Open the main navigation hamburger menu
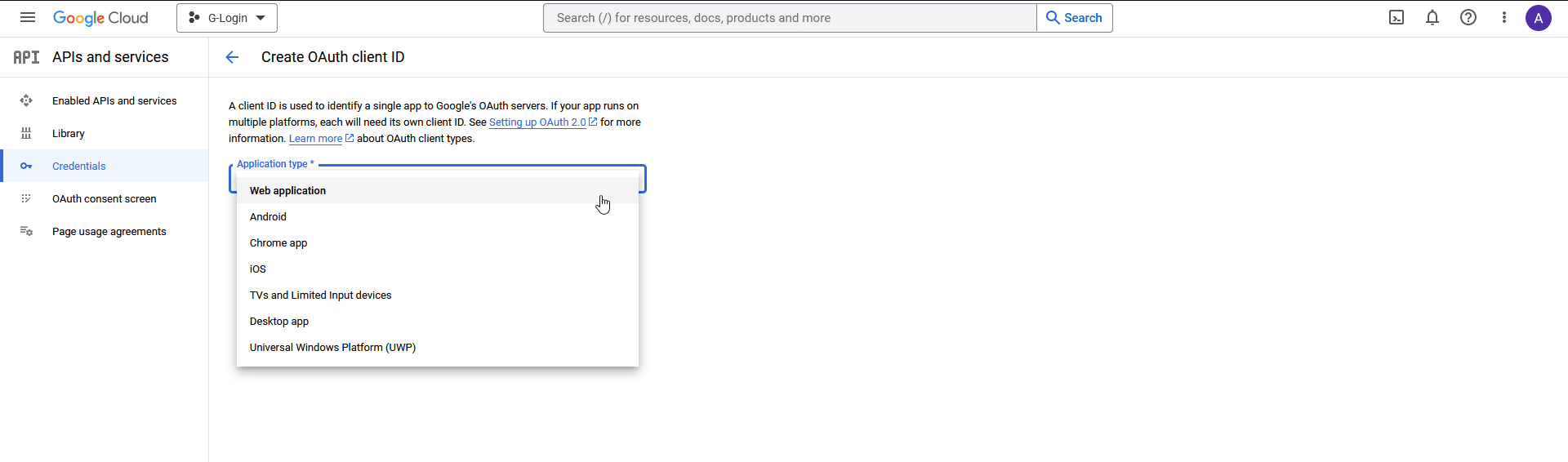The width and height of the screenshot is (1568, 462). point(28,17)
